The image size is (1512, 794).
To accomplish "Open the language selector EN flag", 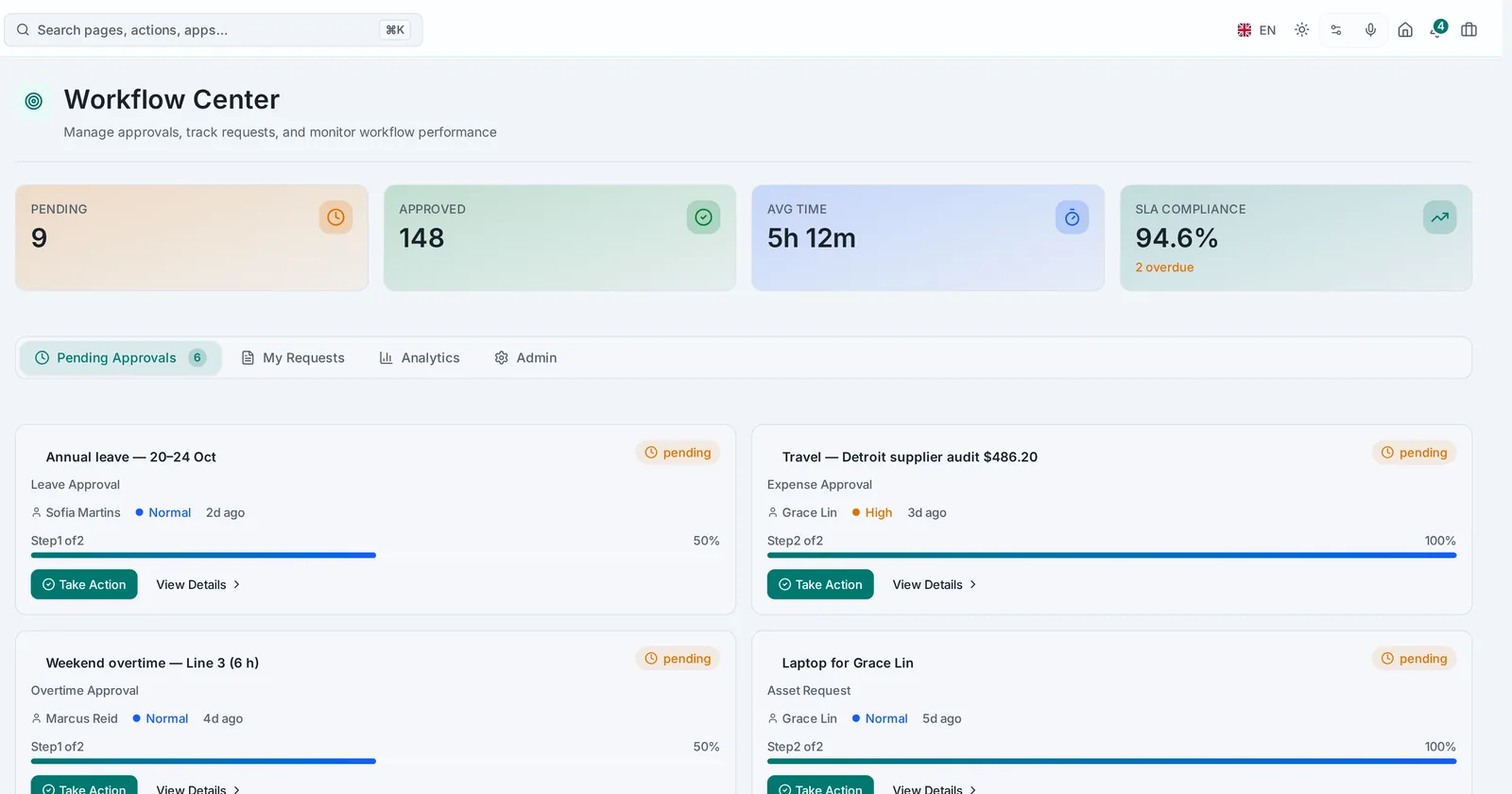I will coord(1256,30).
